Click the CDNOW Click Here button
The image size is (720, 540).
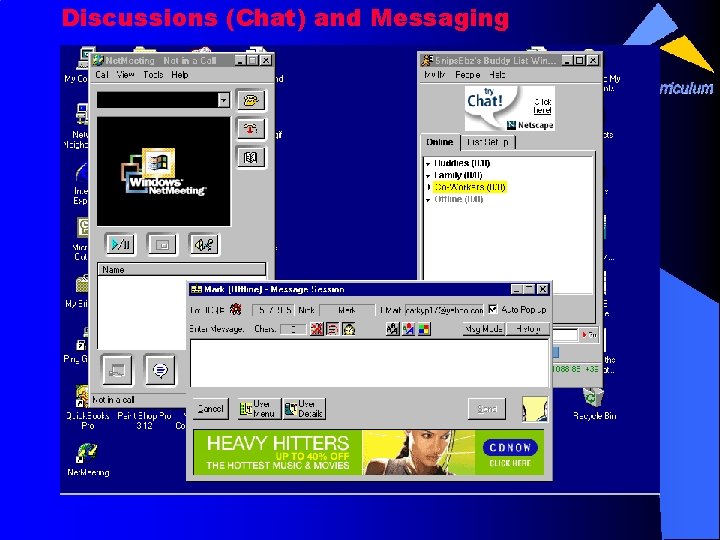(510, 452)
